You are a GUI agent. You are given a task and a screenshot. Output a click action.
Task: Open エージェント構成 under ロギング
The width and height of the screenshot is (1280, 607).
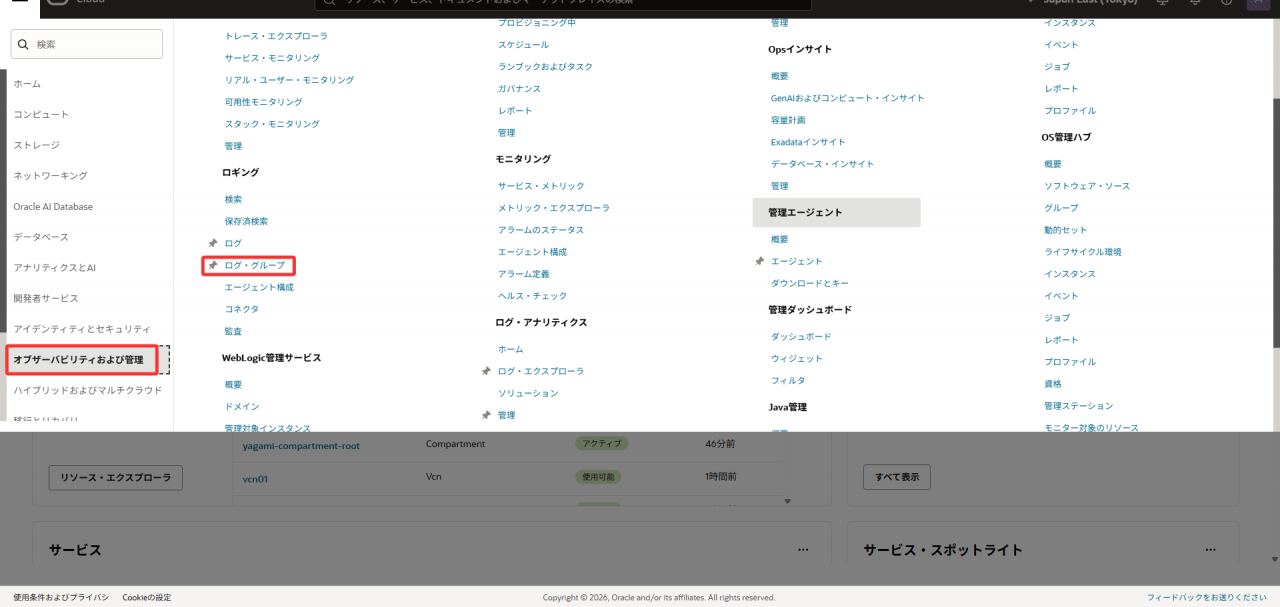[x=259, y=287]
